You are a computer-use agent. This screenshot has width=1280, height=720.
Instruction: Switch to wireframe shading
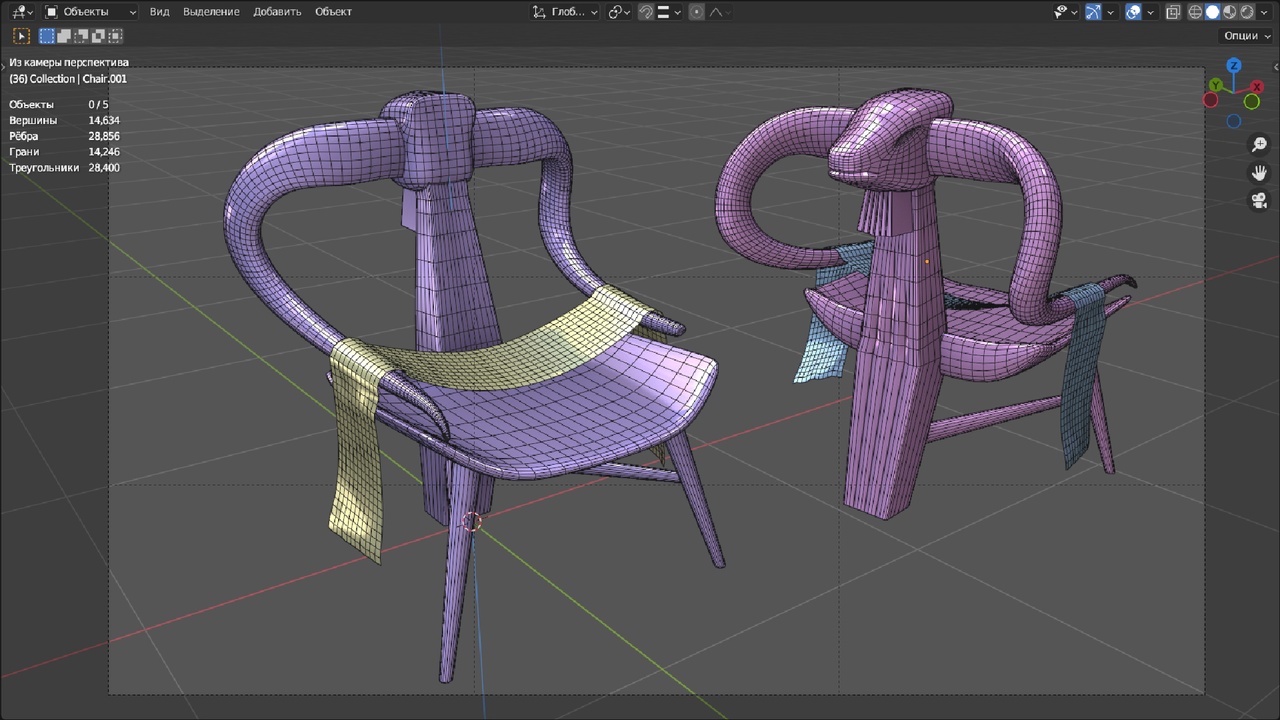click(1195, 12)
